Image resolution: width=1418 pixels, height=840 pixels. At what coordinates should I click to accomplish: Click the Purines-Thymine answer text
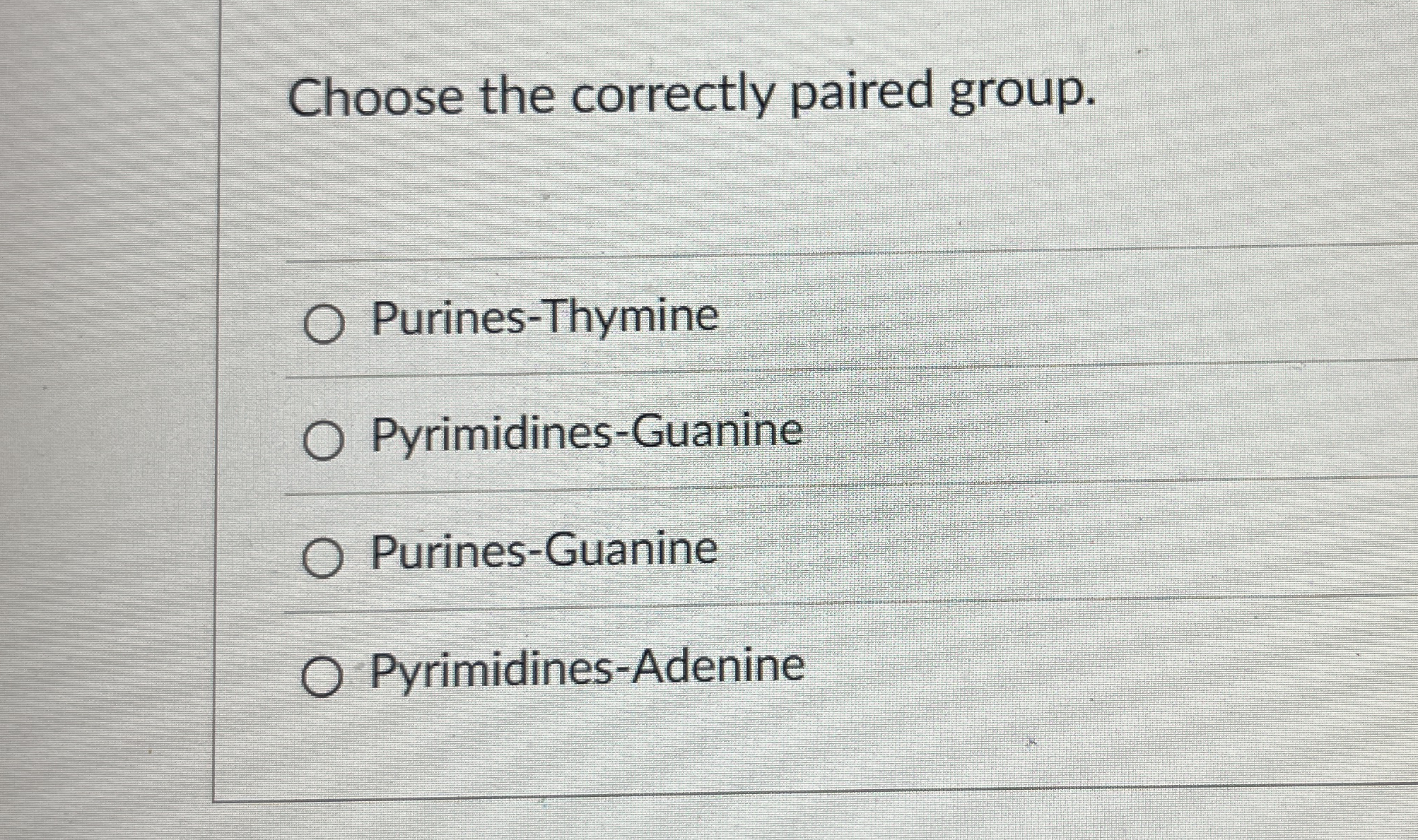[544, 319]
